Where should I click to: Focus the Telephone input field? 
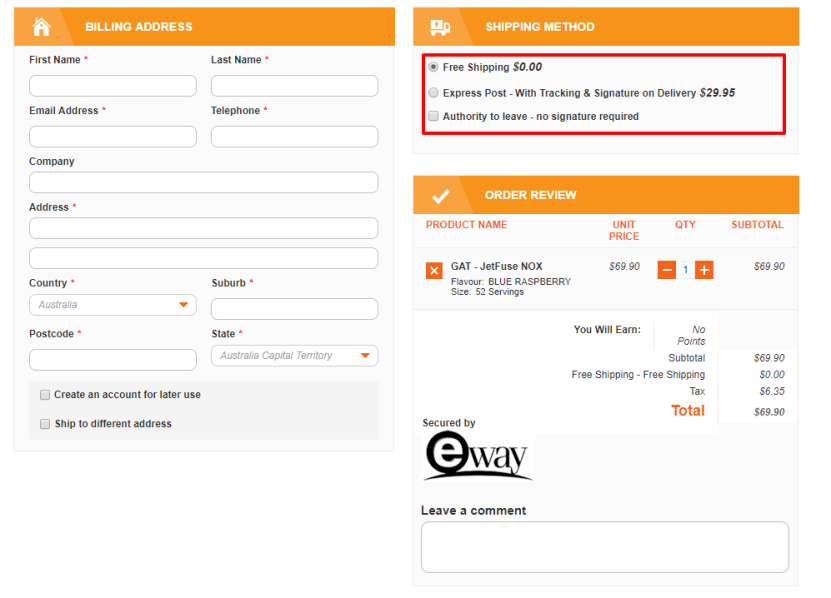pos(295,137)
